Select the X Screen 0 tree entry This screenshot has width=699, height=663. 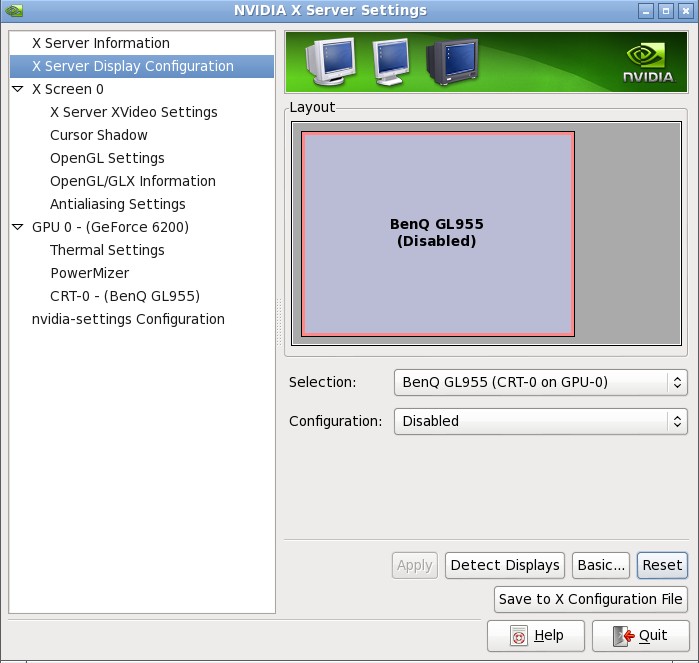pyautogui.click(x=68, y=89)
